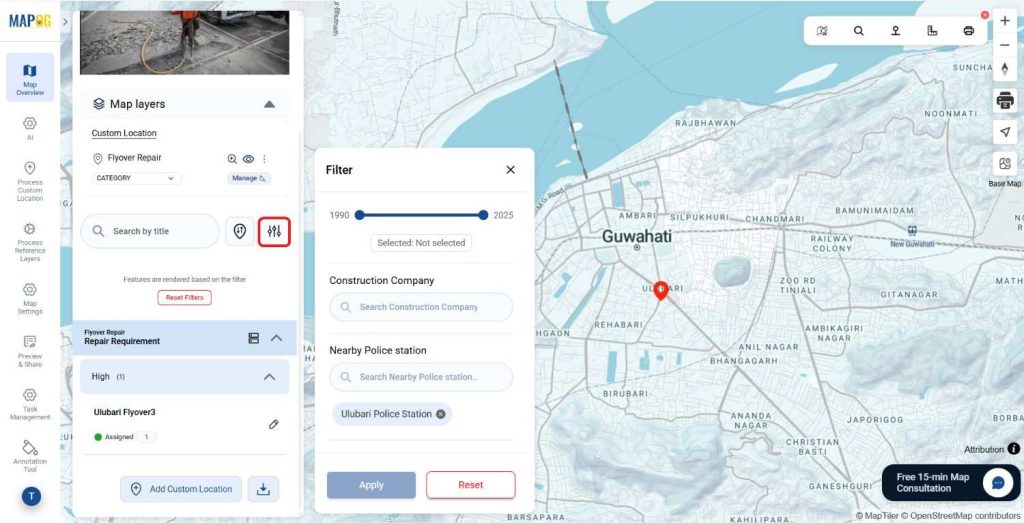Click Reset Filters button
1024x523 pixels.
click(x=184, y=298)
